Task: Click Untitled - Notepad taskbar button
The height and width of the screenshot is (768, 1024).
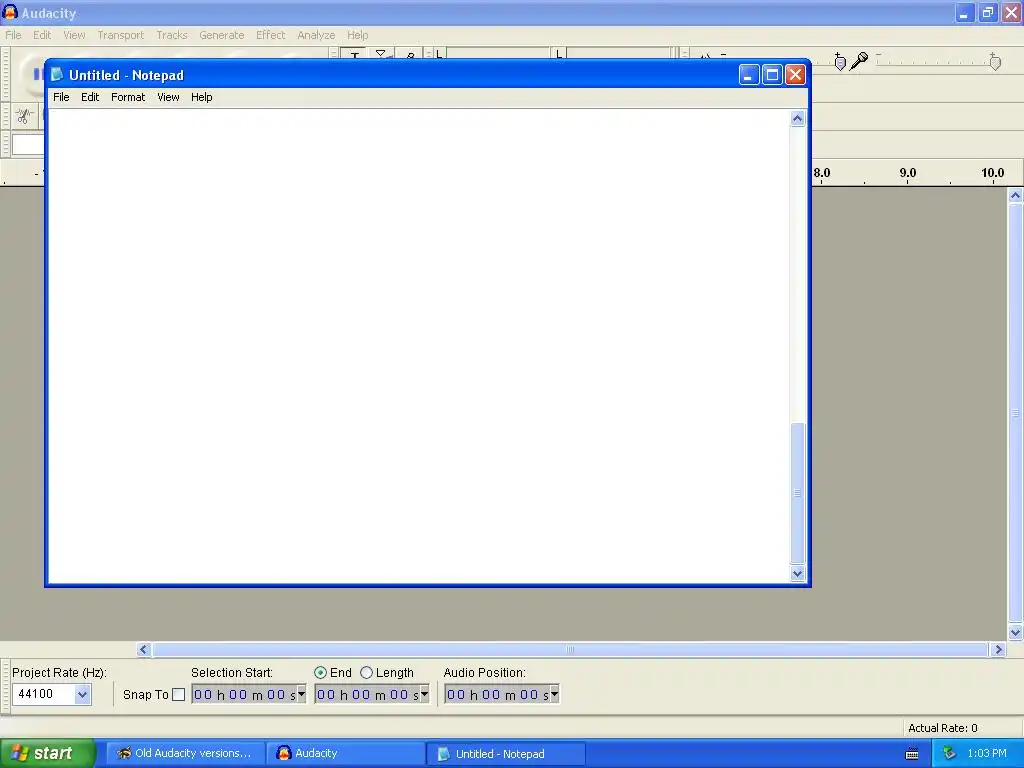Action: 505,754
